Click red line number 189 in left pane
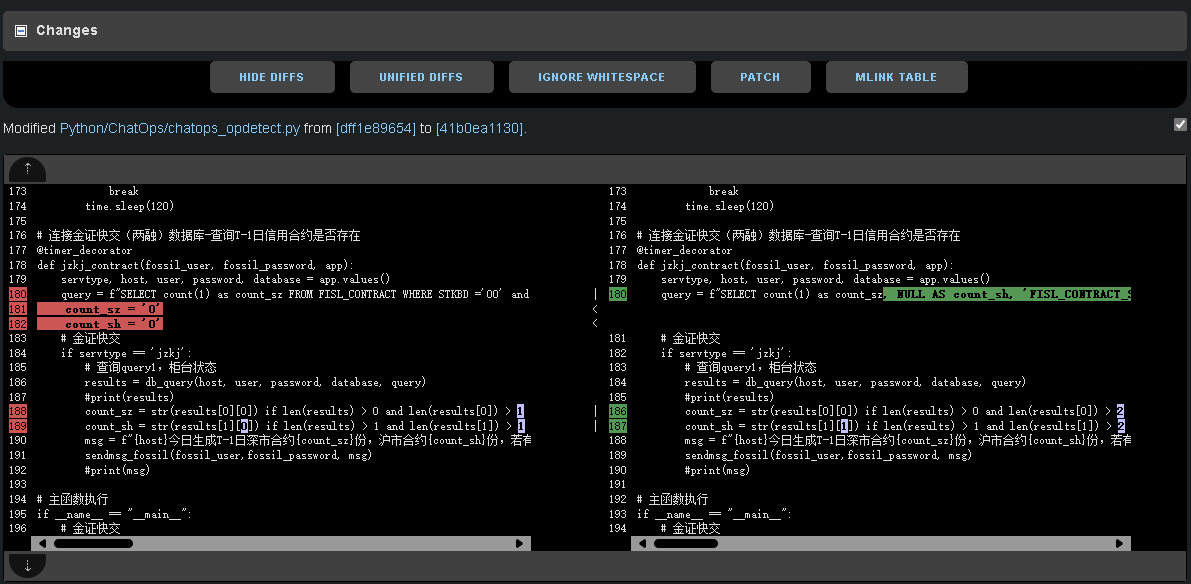 pyautogui.click(x=18, y=426)
